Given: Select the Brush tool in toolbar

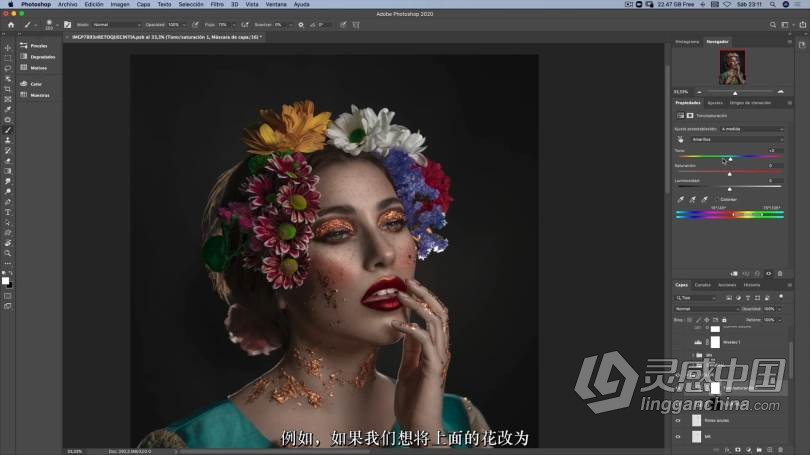Looking at the screenshot, I should [8, 130].
